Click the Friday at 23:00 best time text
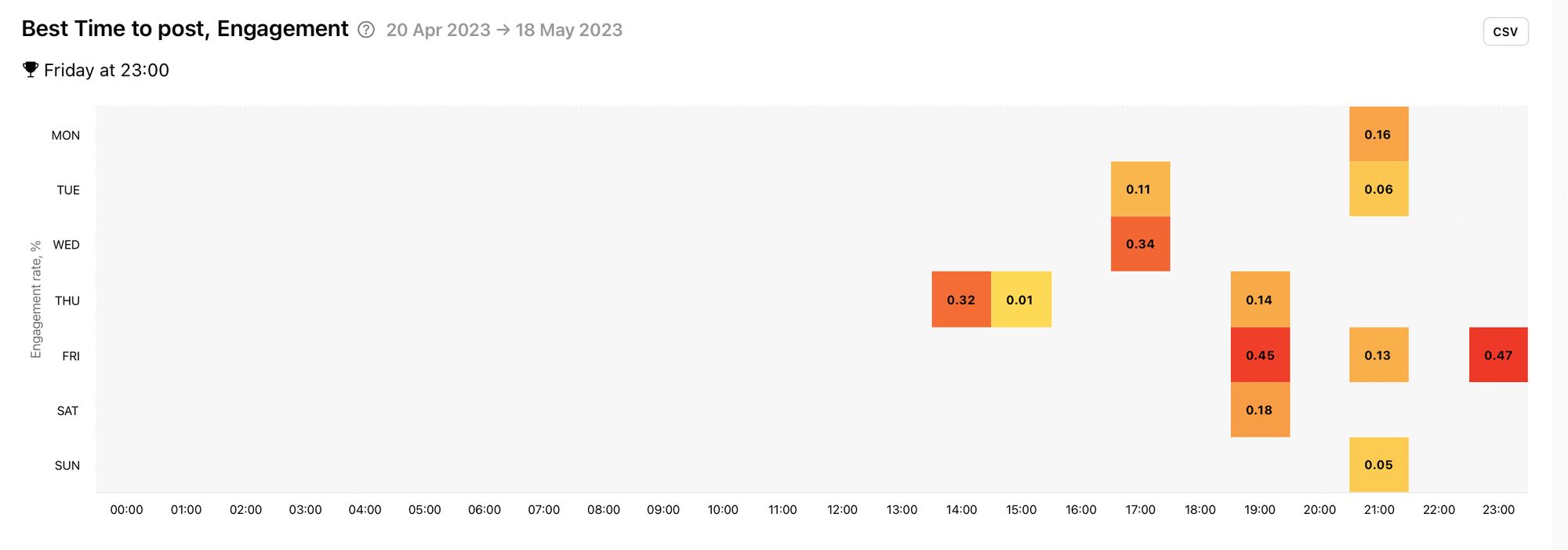1568x550 pixels. click(107, 70)
